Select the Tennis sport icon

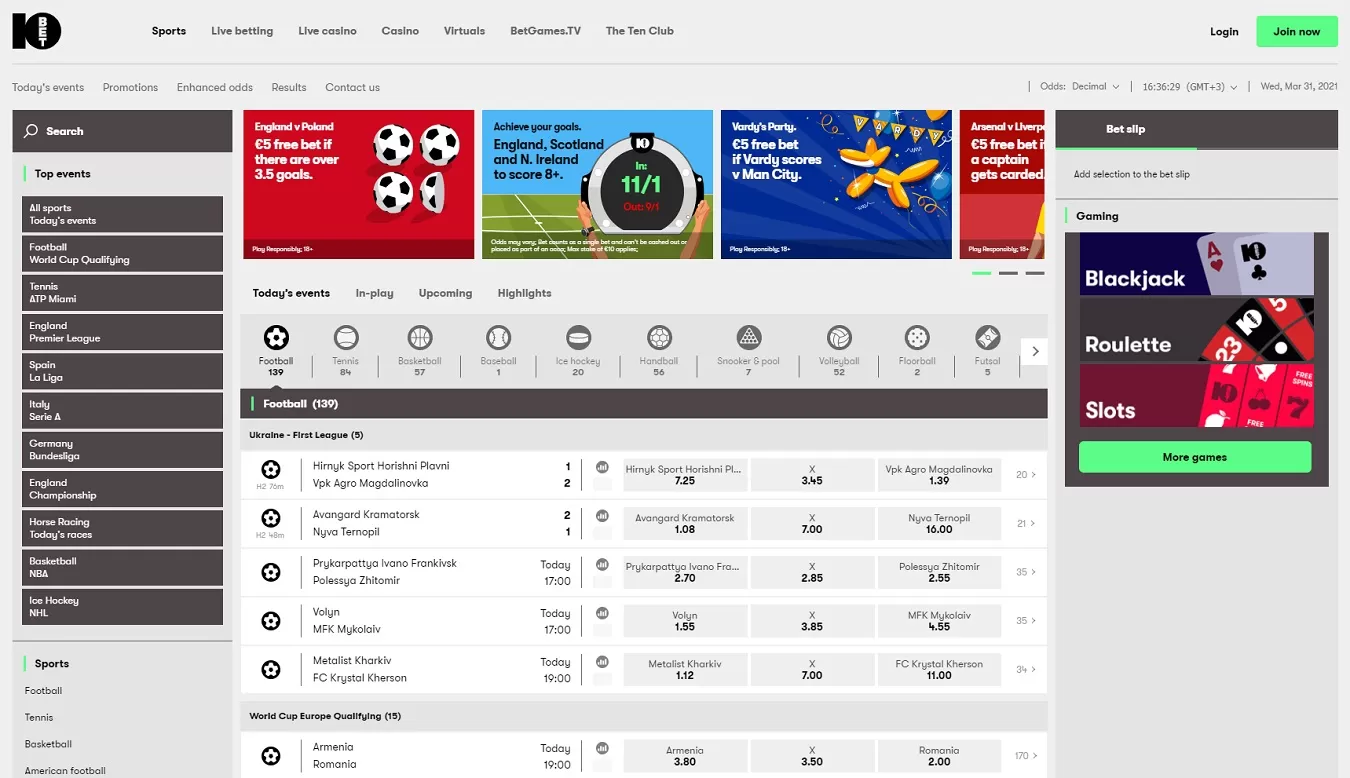[345, 337]
